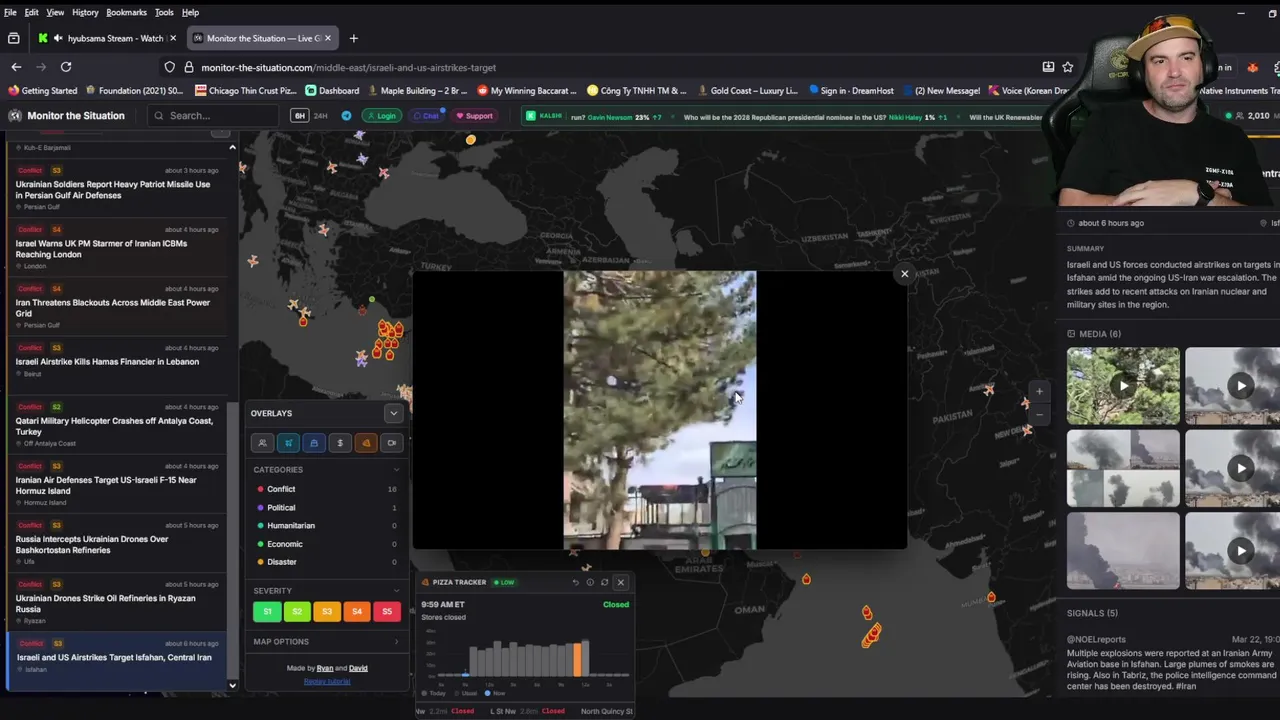Close the Pizza Tracker widget
The width and height of the screenshot is (1280, 720).
click(x=620, y=582)
